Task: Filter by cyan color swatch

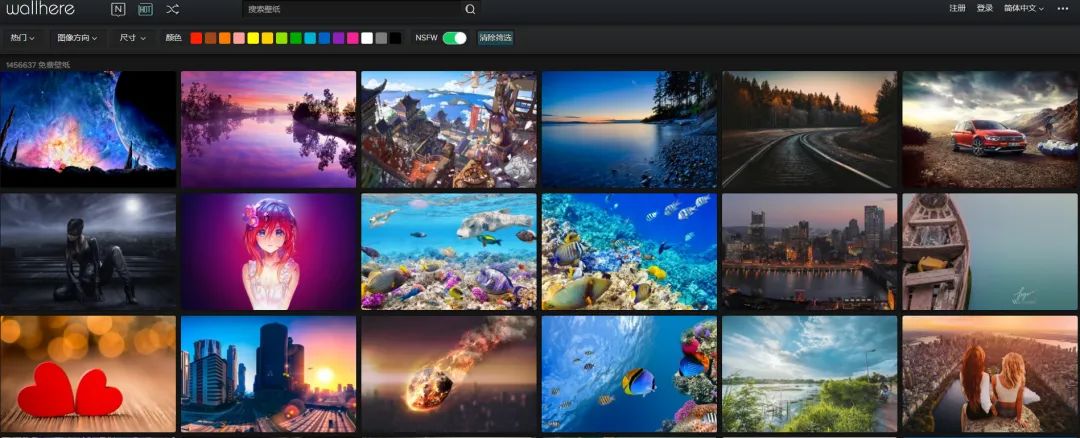Action: (x=310, y=38)
